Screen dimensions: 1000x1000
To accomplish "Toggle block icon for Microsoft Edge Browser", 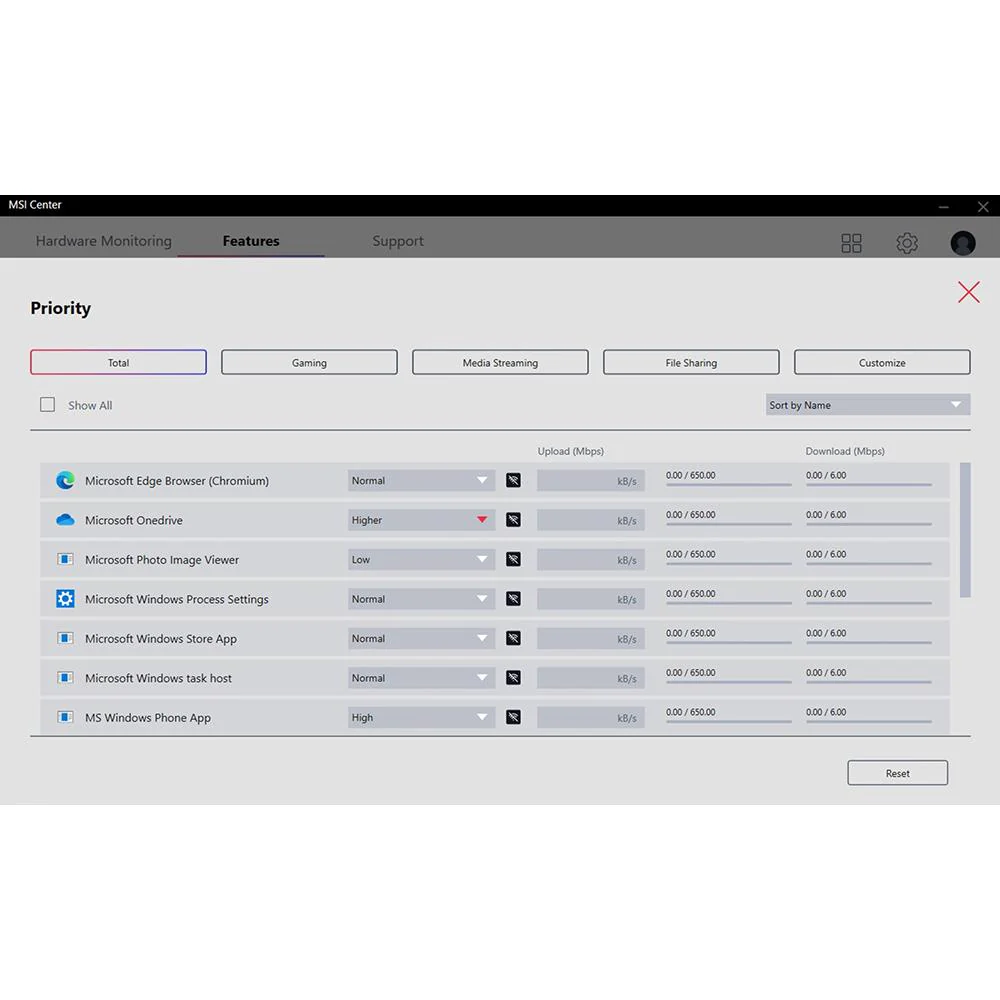I will (513, 480).
